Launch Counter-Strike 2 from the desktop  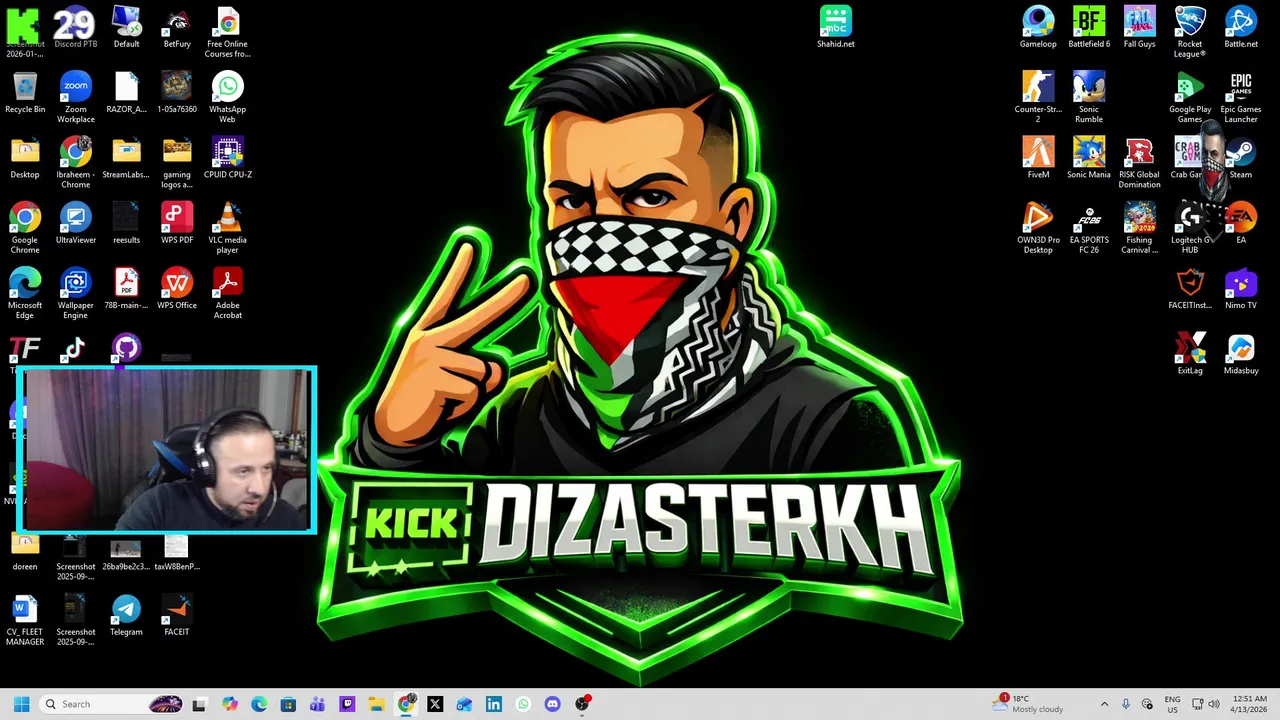(x=1038, y=97)
